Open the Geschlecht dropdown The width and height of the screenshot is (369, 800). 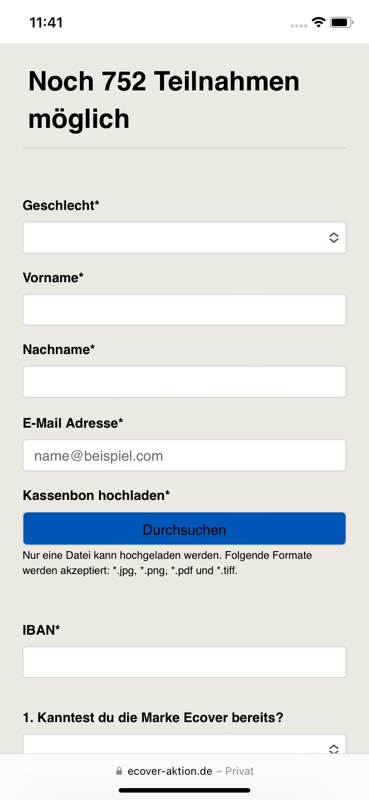click(x=184, y=237)
